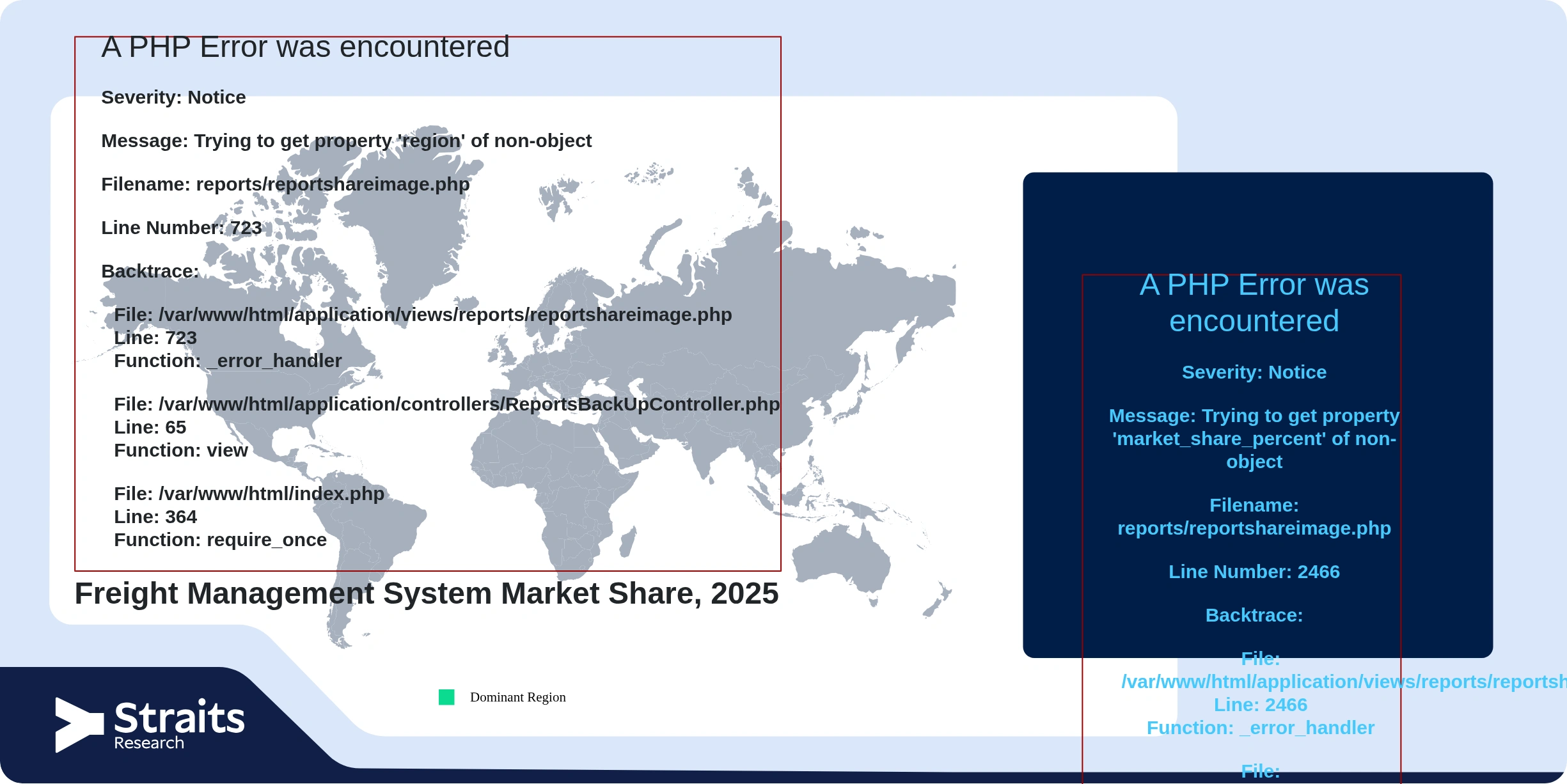Select the blue 'Line: 2466' entry
Viewport: 1567px width, 784px height.
[x=1261, y=705]
